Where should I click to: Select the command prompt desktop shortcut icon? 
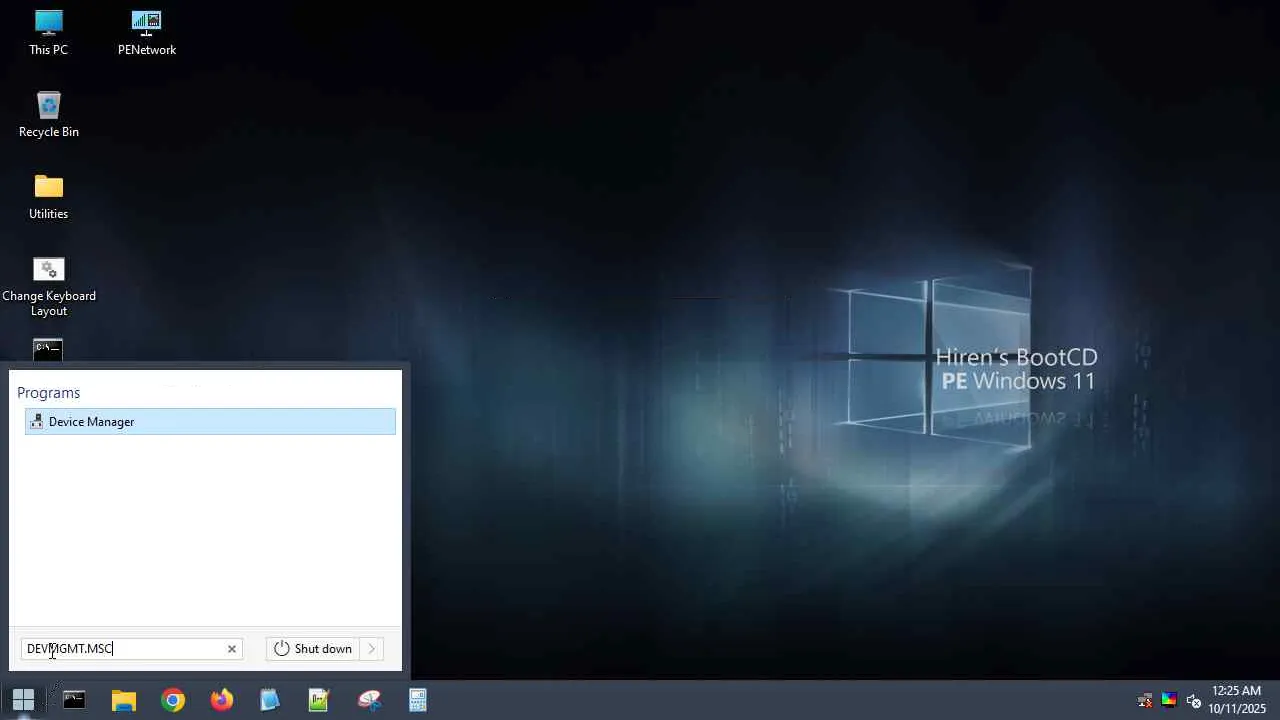click(x=48, y=350)
